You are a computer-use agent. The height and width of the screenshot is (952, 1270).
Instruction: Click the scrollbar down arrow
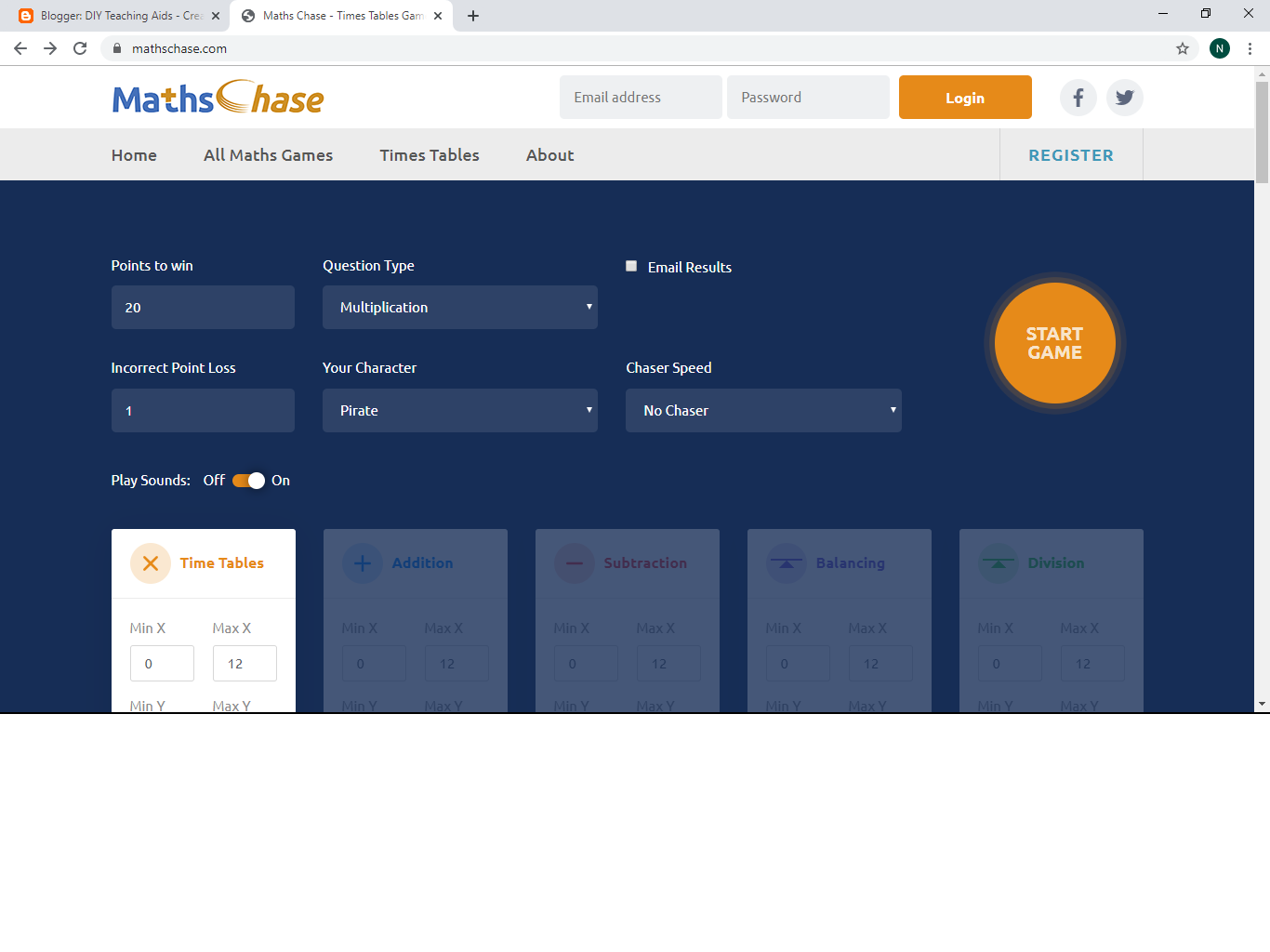(x=1262, y=704)
